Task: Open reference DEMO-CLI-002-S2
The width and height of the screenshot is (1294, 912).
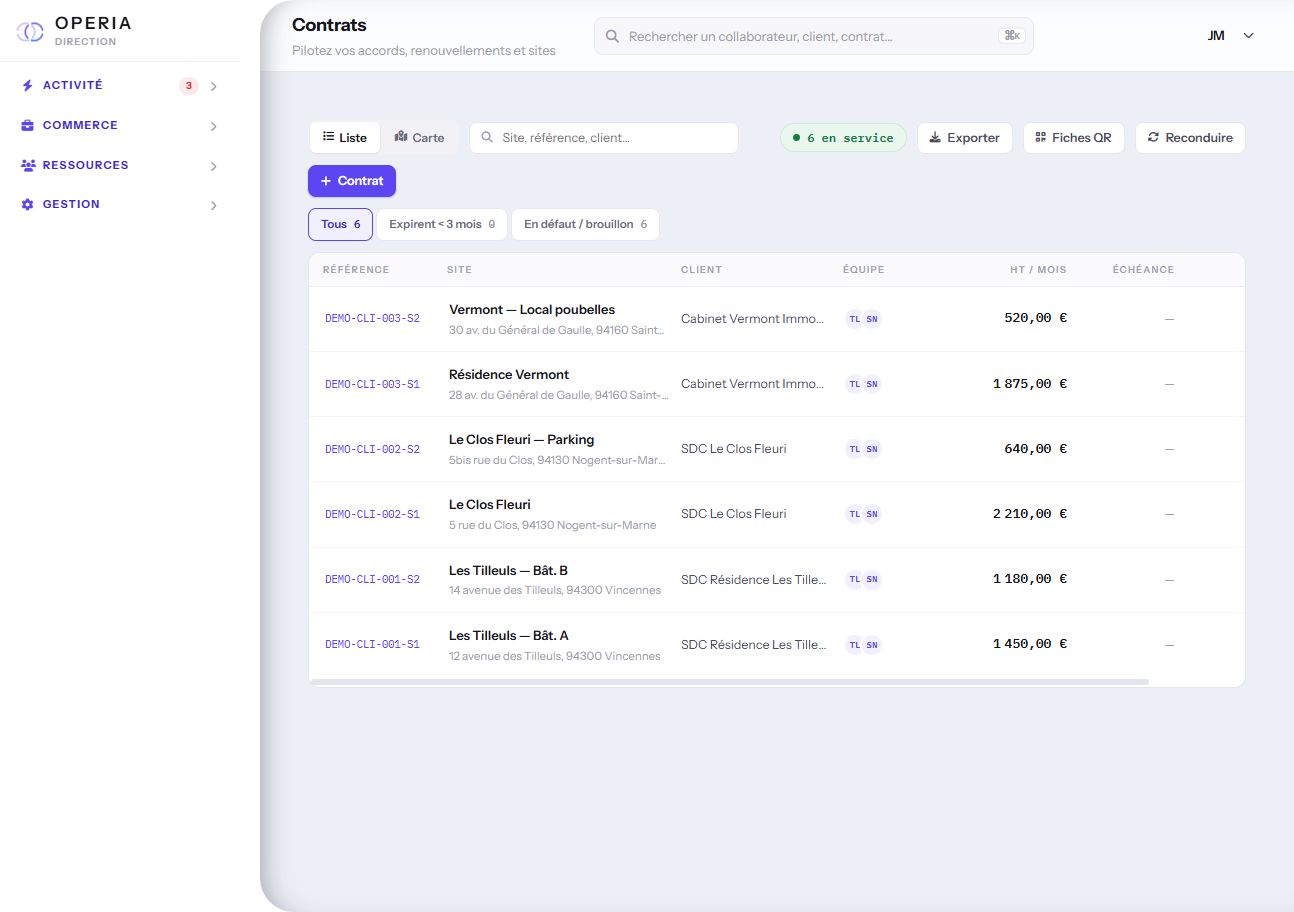Action: 372,450
